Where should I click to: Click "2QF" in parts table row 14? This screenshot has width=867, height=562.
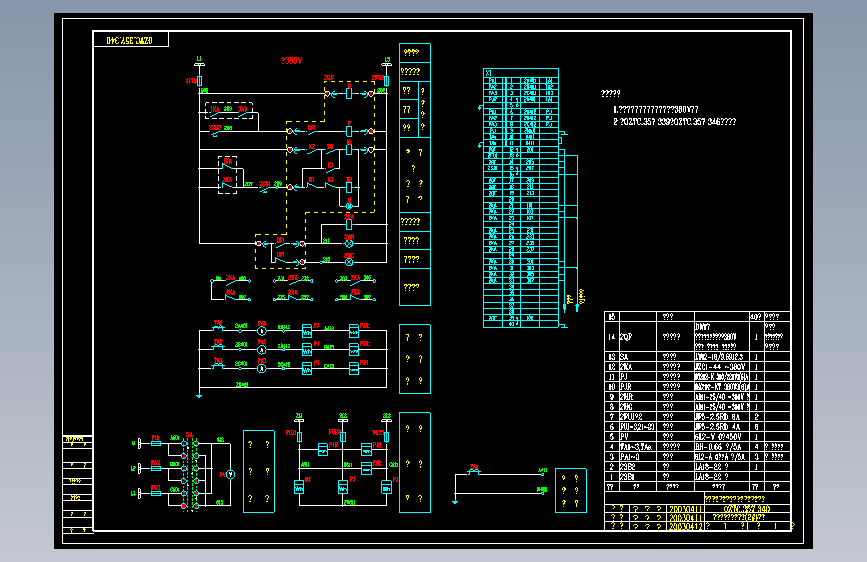(625, 336)
